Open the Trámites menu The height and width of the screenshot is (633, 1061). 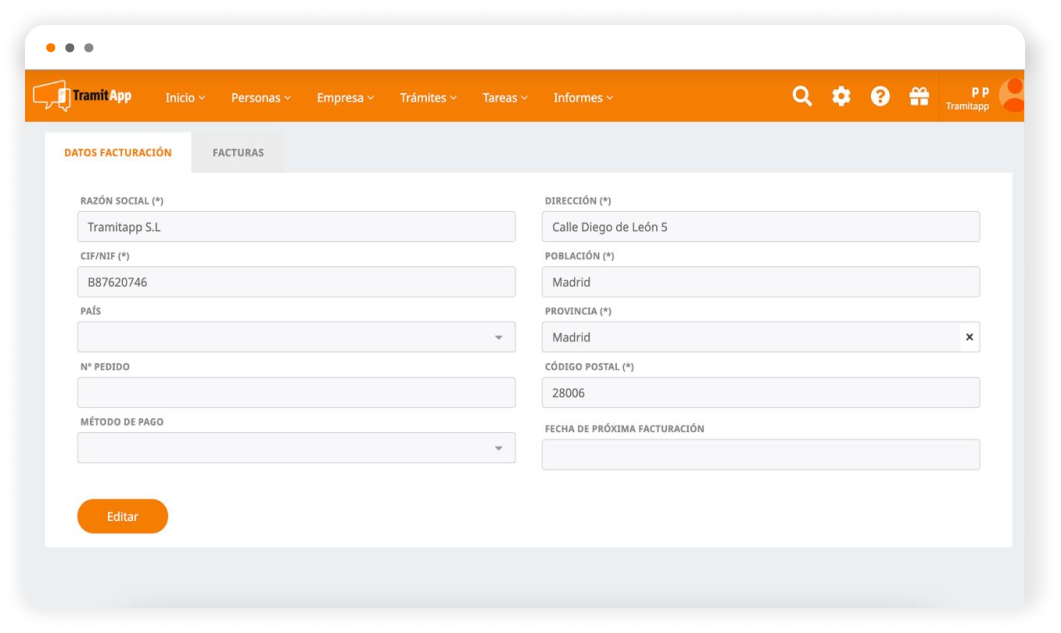[x=428, y=98]
